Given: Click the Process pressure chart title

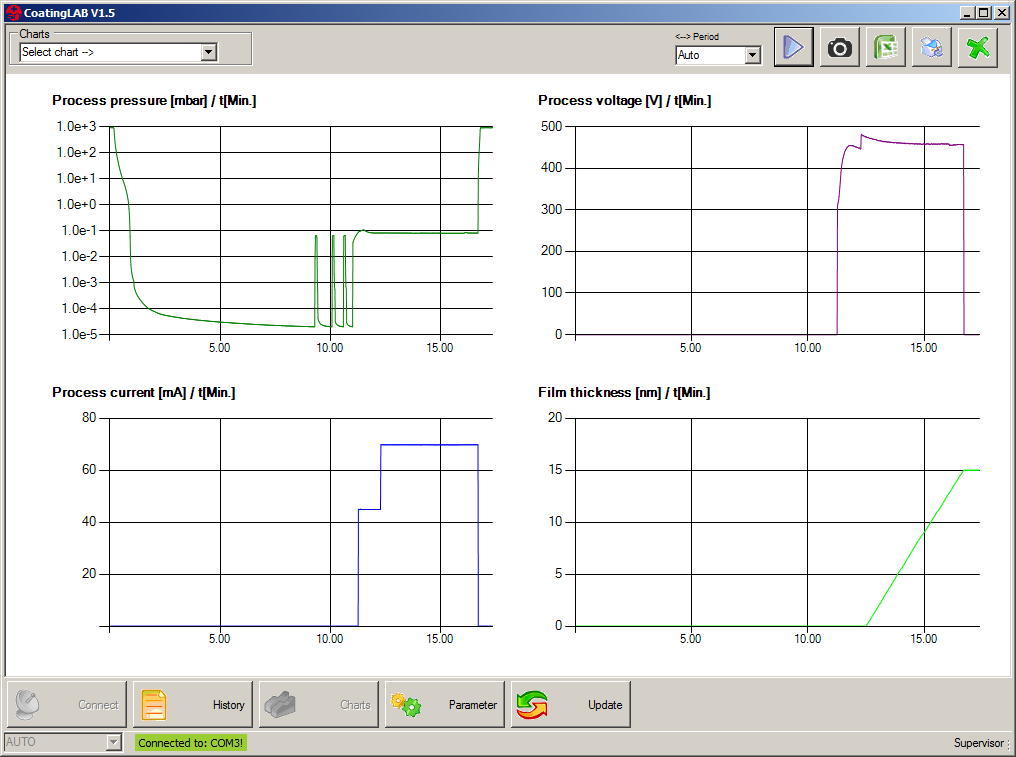Looking at the screenshot, I should [x=154, y=100].
